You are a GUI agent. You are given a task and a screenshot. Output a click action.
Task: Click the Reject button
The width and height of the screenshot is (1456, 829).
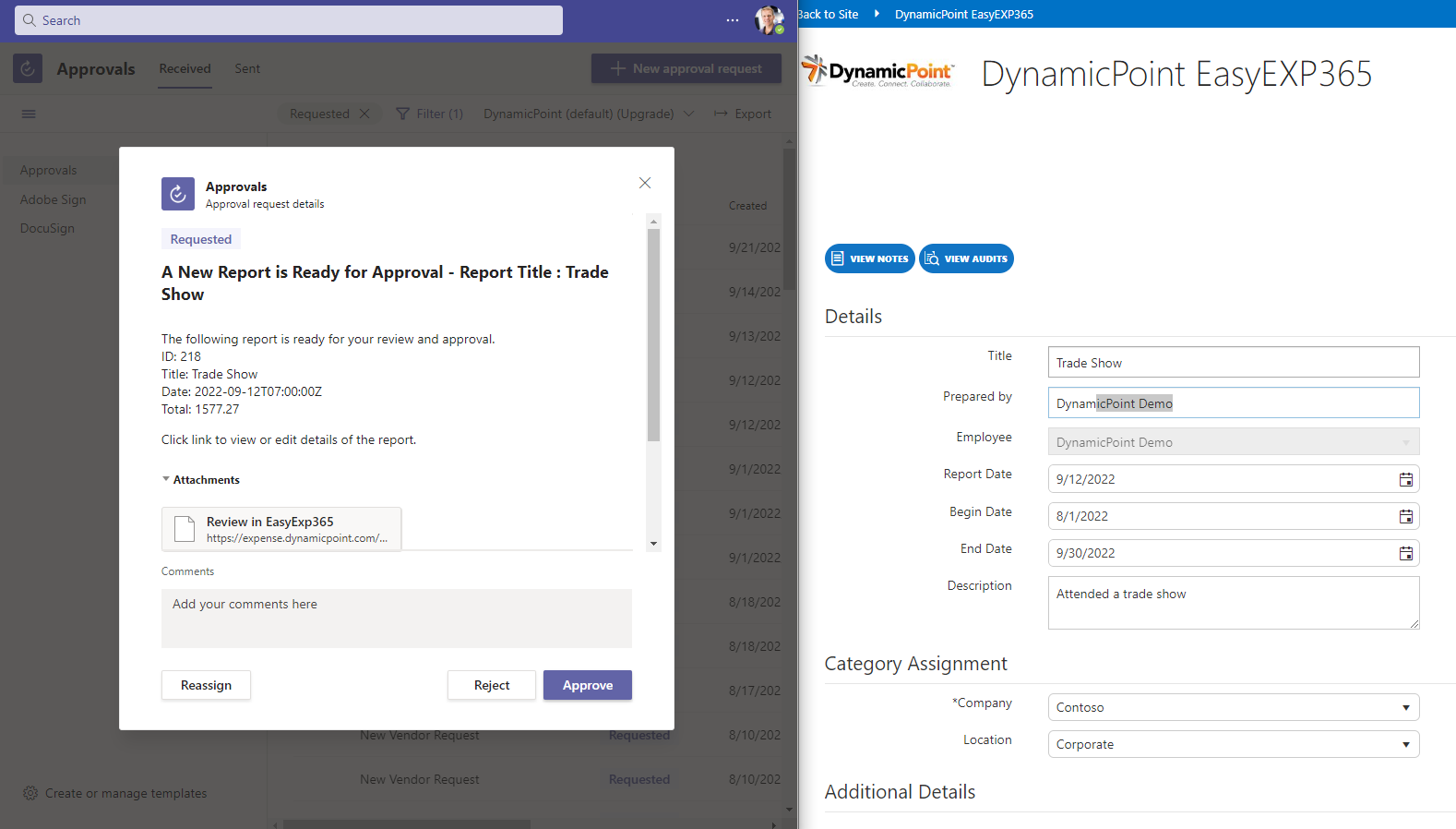coord(492,685)
